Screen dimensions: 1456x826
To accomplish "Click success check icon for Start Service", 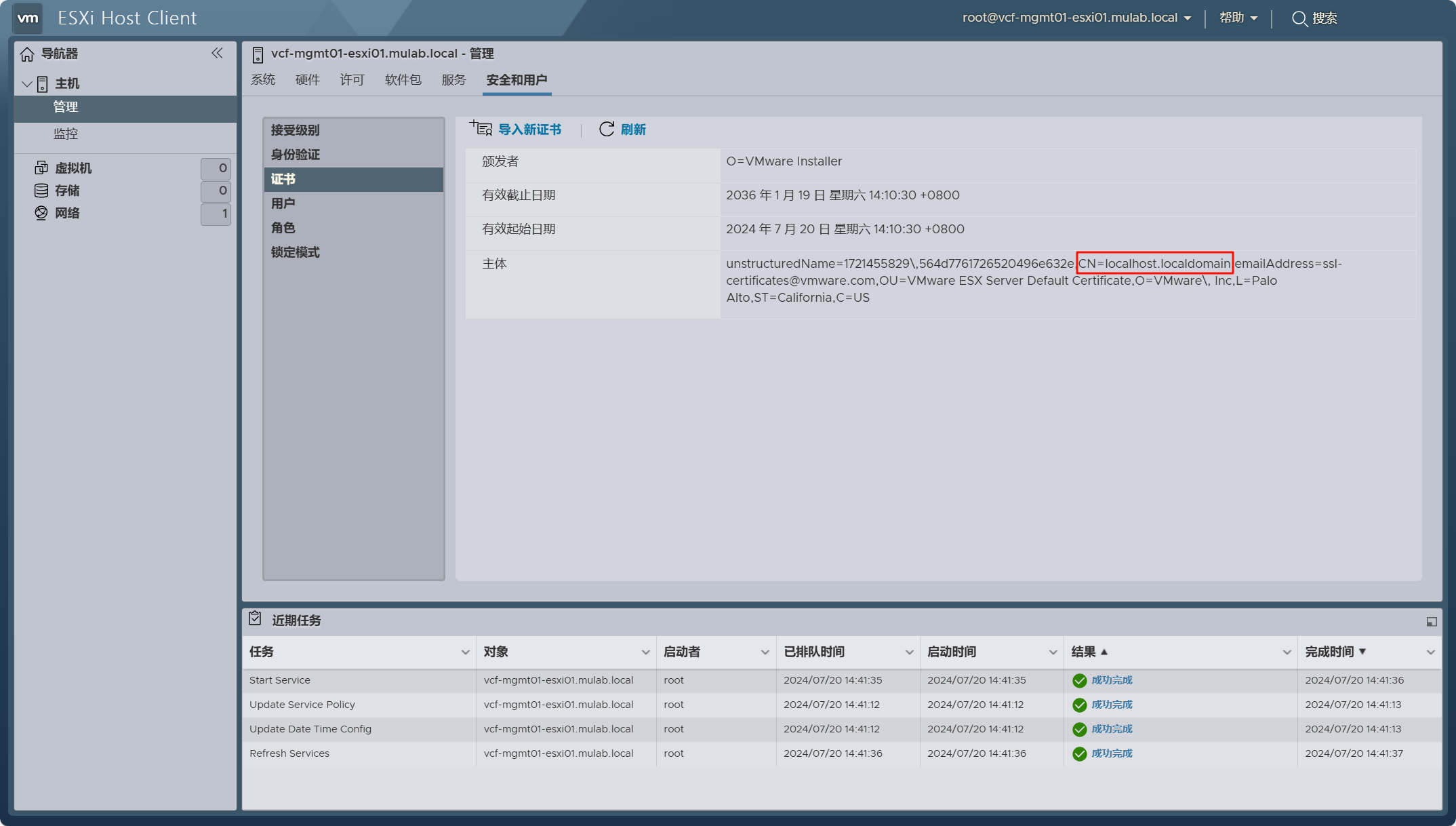I will click(1080, 681).
